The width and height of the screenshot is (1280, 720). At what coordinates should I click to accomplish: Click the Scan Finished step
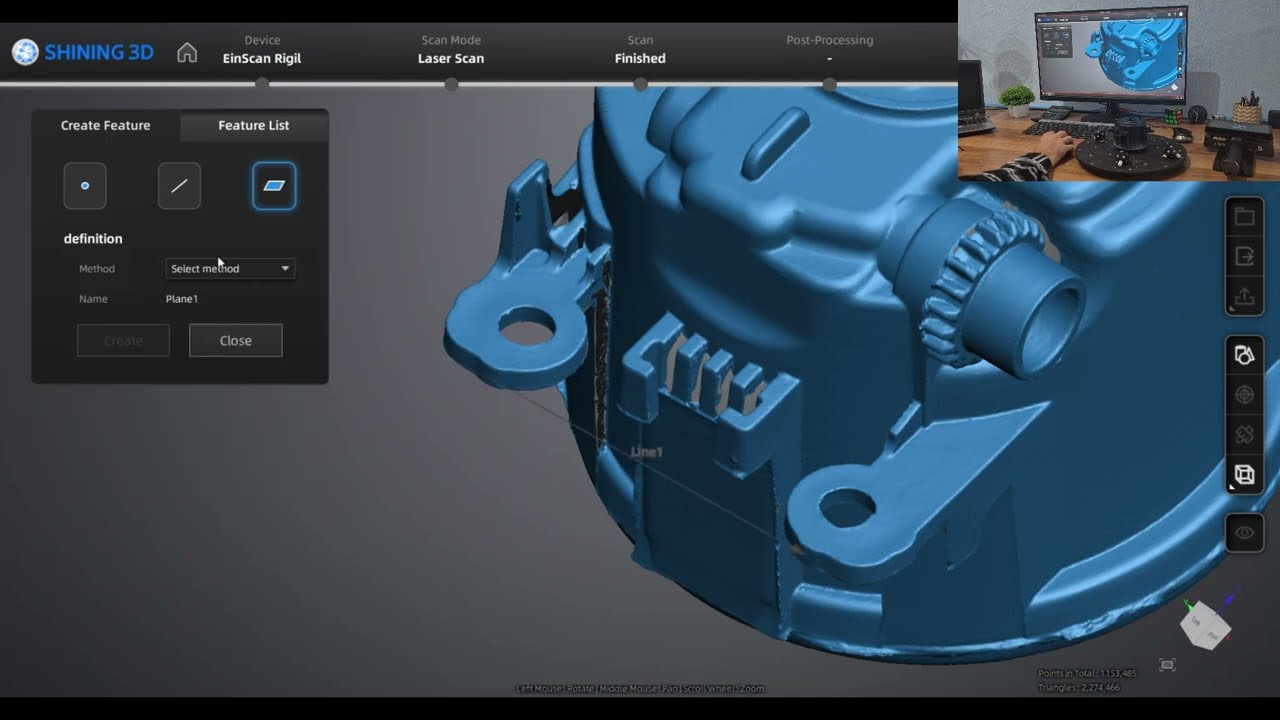[x=640, y=50]
